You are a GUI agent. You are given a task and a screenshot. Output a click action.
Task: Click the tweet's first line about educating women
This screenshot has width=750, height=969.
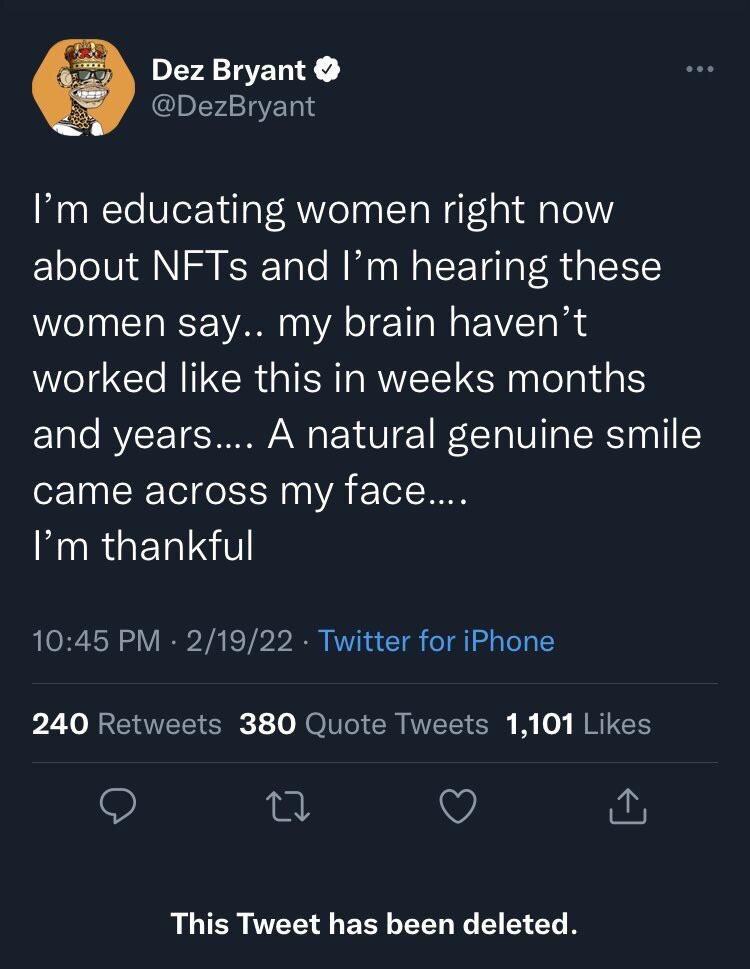[x=323, y=211]
